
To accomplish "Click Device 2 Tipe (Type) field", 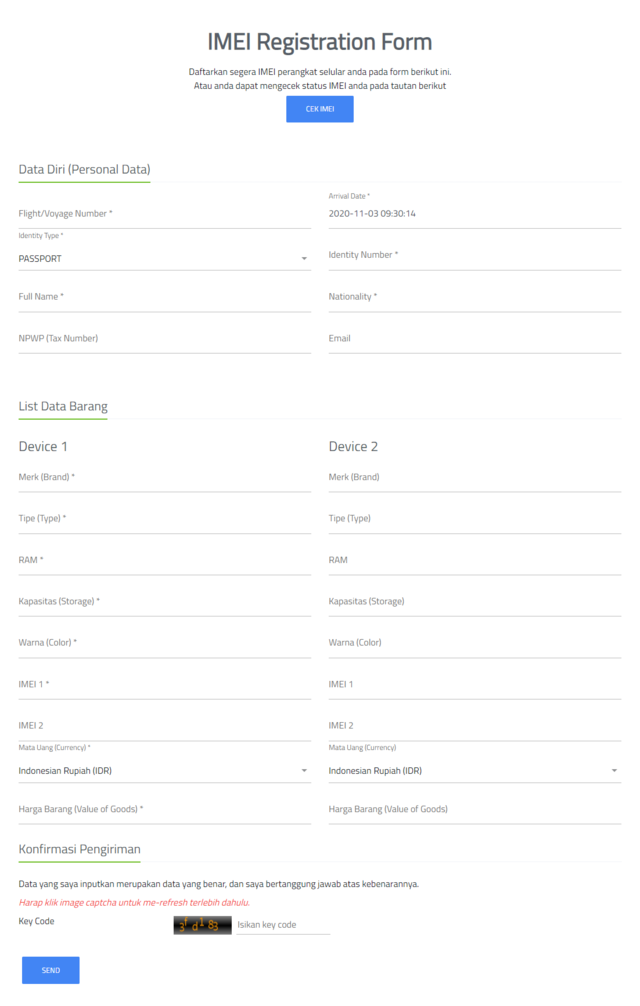I will (x=475, y=518).
